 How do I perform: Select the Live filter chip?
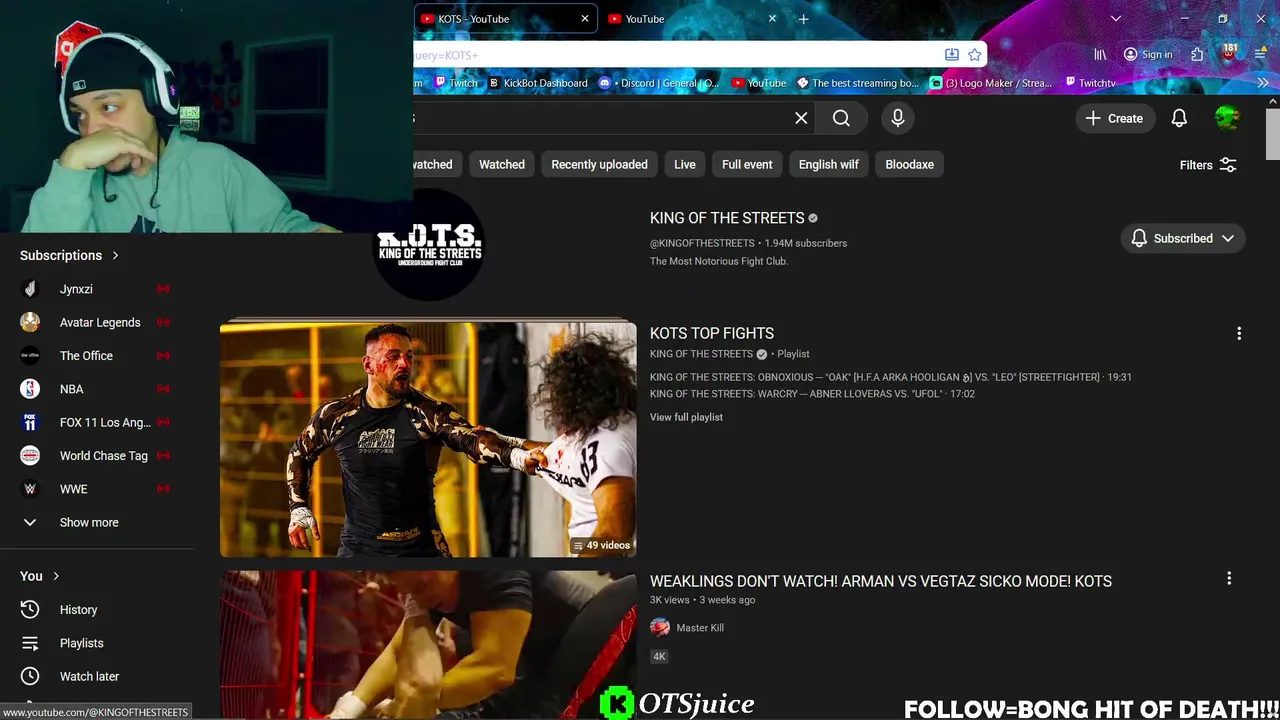[x=685, y=164]
